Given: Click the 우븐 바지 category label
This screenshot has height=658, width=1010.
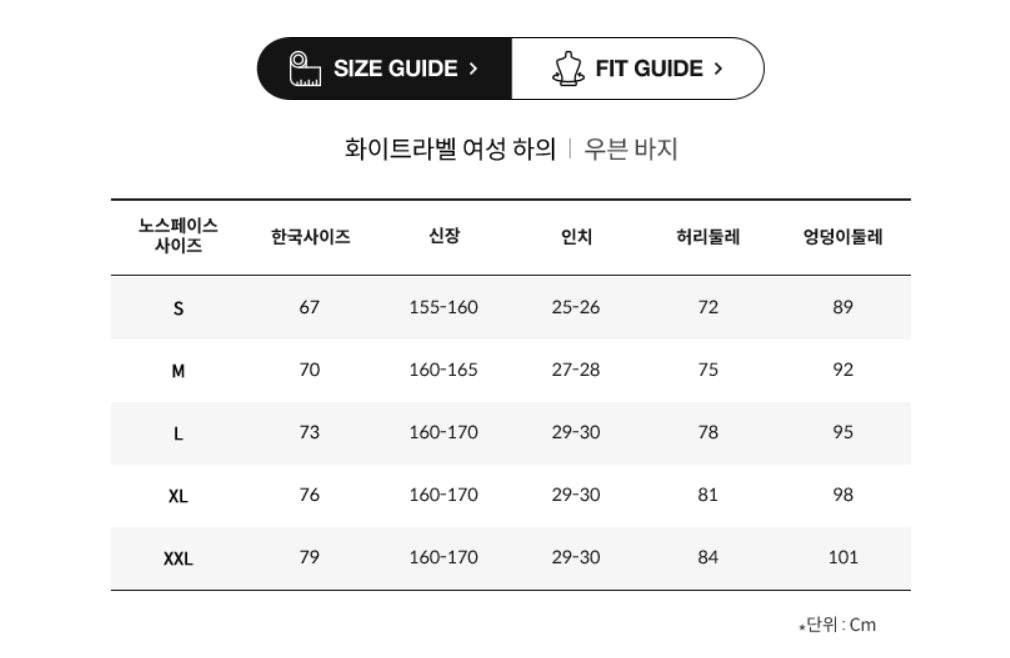Looking at the screenshot, I should point(631,150).
